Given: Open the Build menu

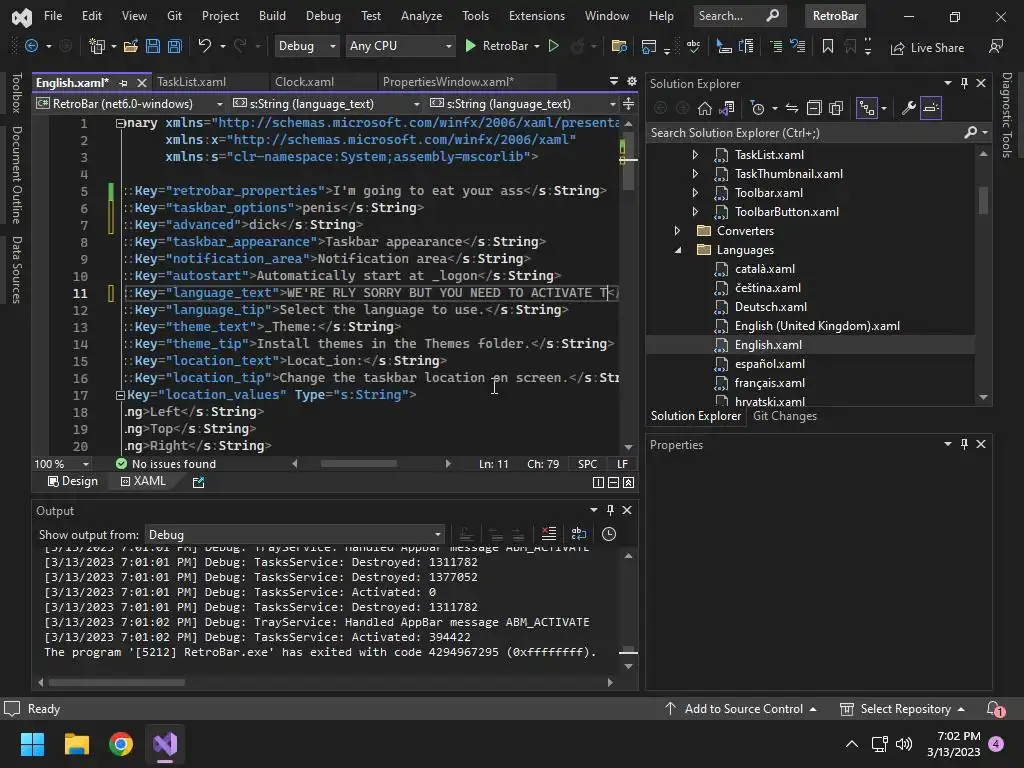Looking at the screenshot, I should pos(272,16).
